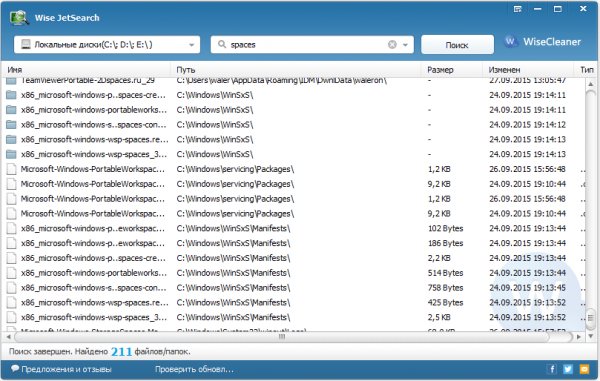The image size is (600, 381).
Task: Open the title bar menu icon
Action: click(x=517, y=9)
